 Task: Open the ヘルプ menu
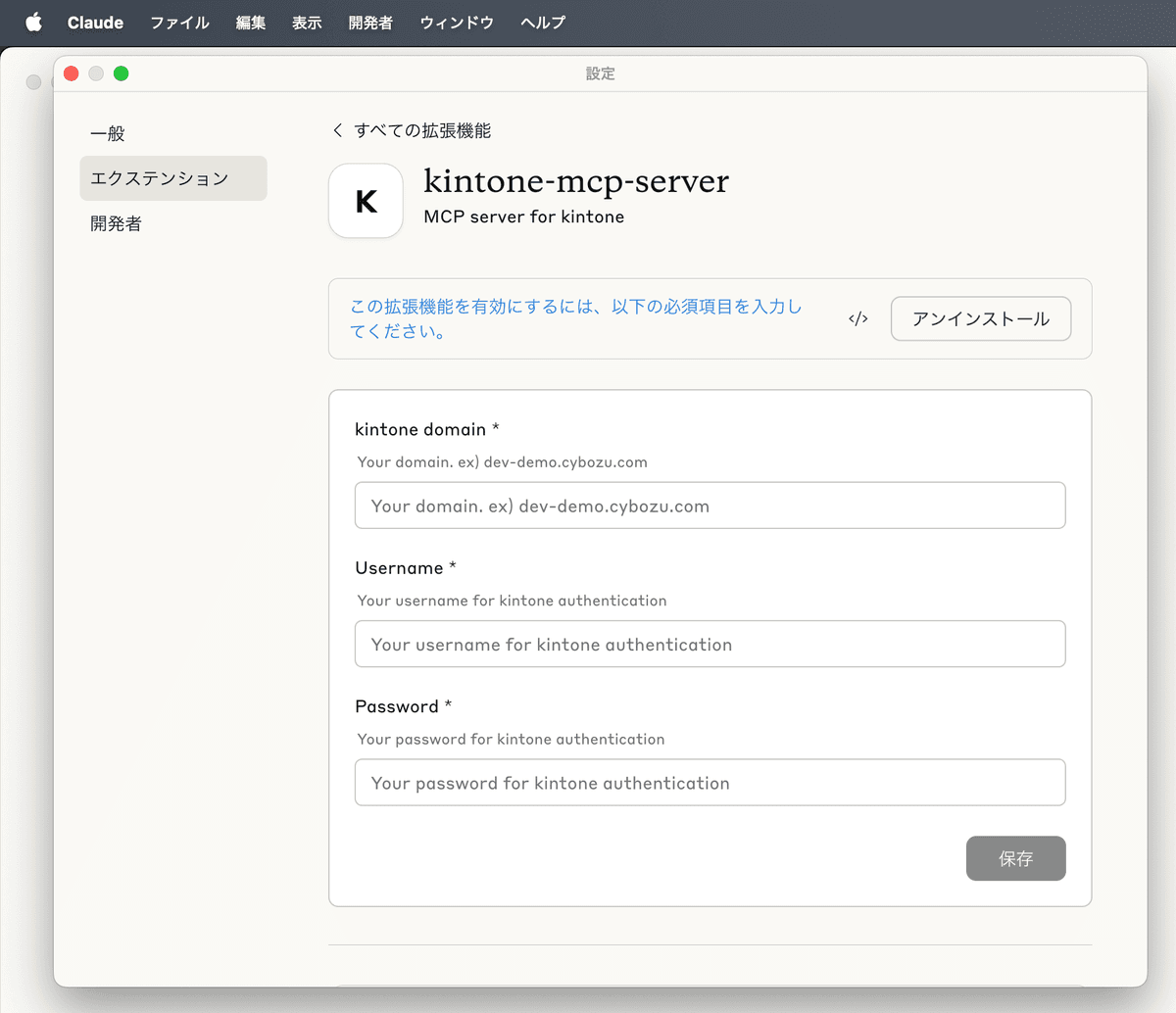click(543, 22)
